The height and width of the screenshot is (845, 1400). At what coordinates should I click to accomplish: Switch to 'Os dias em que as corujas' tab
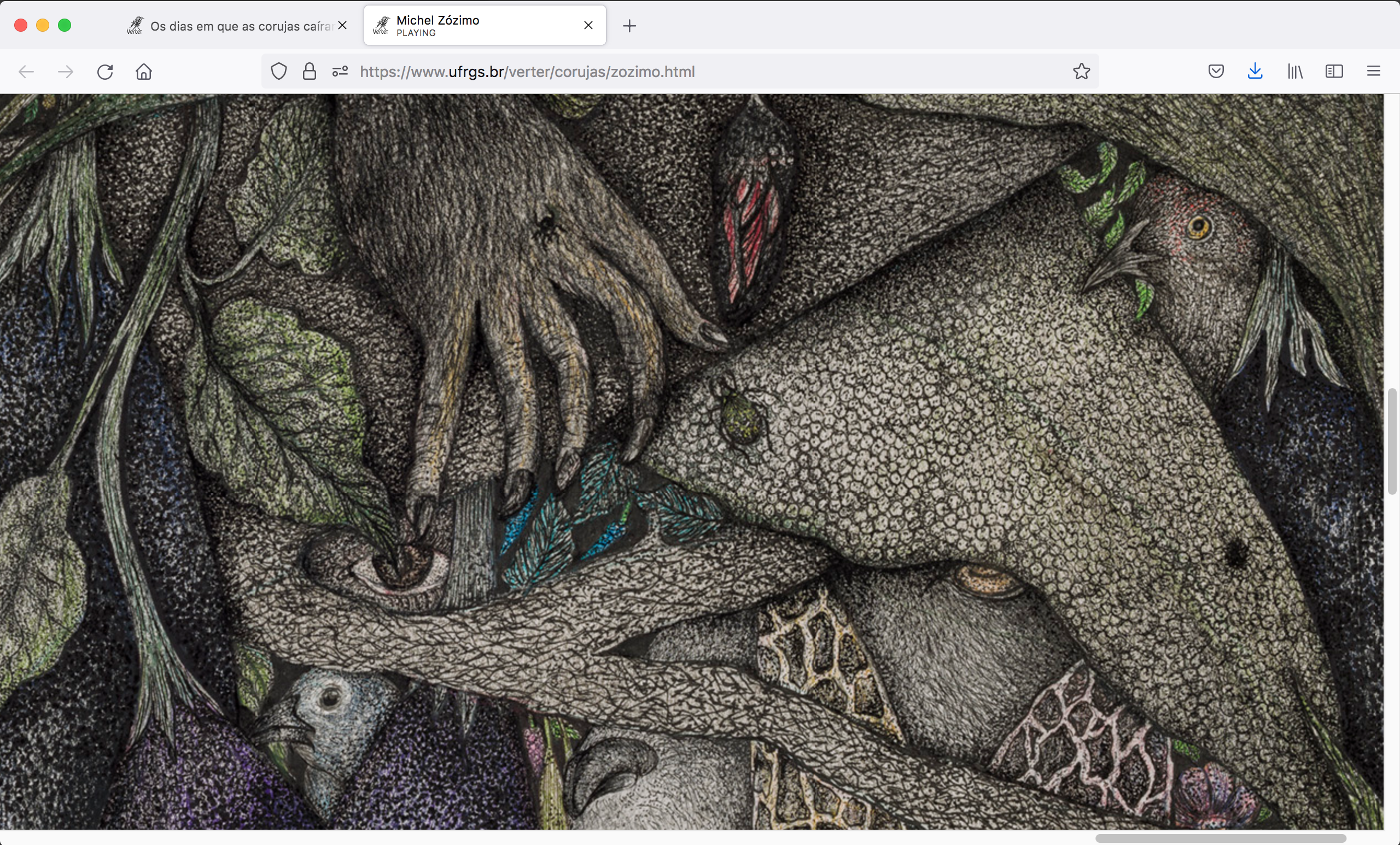tap(237, 26)
